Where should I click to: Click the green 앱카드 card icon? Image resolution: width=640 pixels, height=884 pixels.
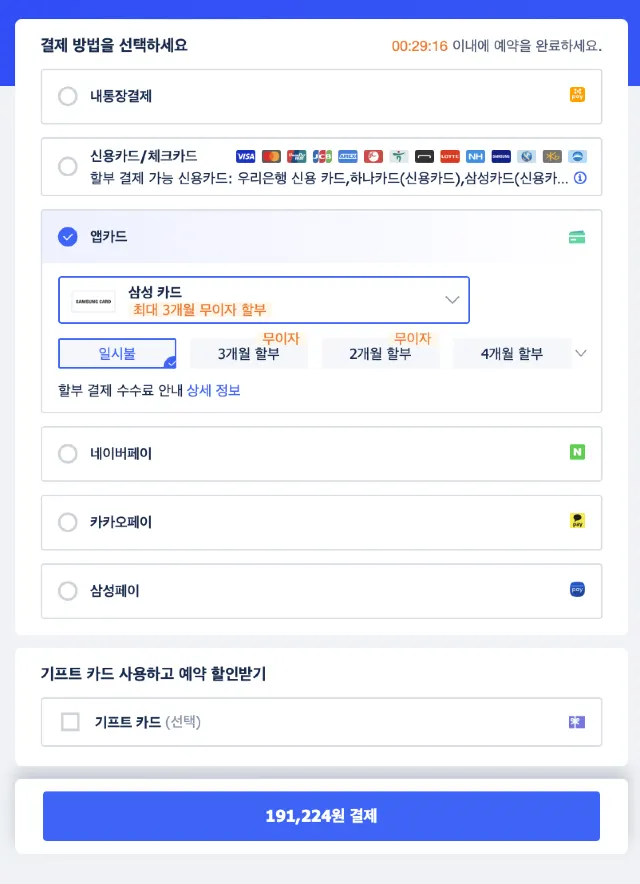point(577,237)
